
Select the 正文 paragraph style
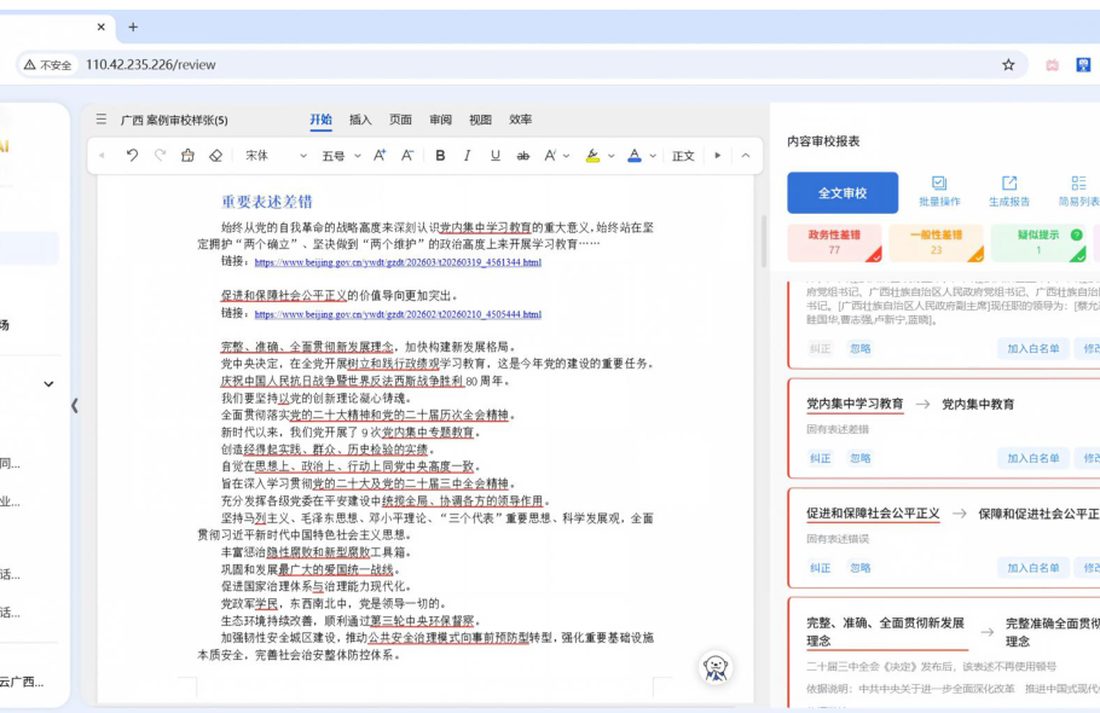coord(683,156)
